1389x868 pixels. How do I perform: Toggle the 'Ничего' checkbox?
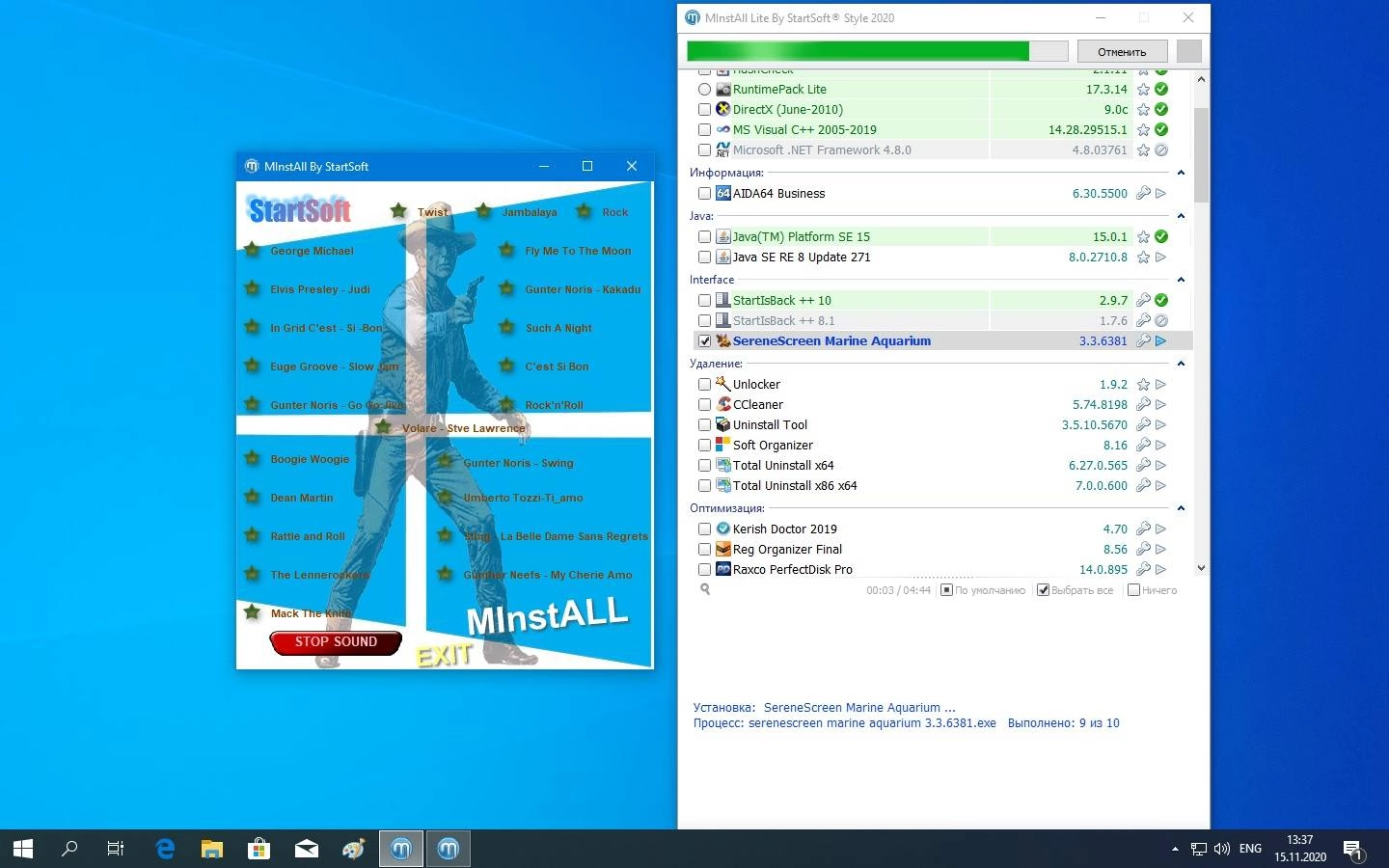(1133, 590)
